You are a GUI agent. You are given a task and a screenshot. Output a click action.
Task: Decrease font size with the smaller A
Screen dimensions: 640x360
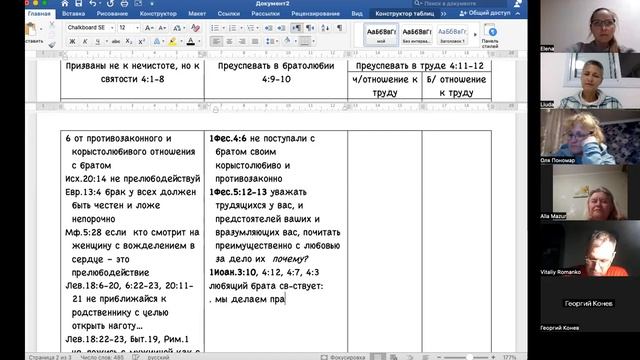(x=162, y=28)
